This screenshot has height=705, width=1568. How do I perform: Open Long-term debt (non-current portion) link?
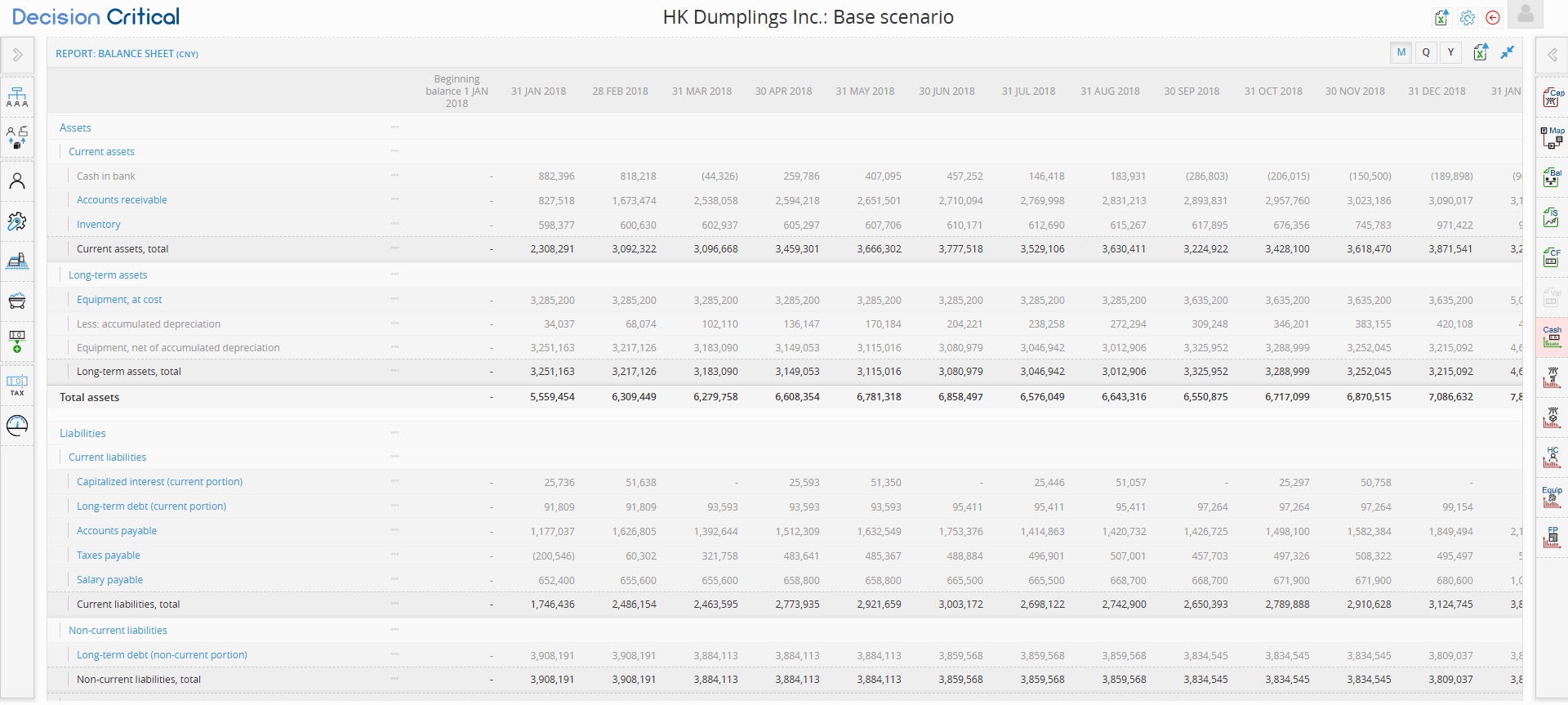(x=162, y=654)
